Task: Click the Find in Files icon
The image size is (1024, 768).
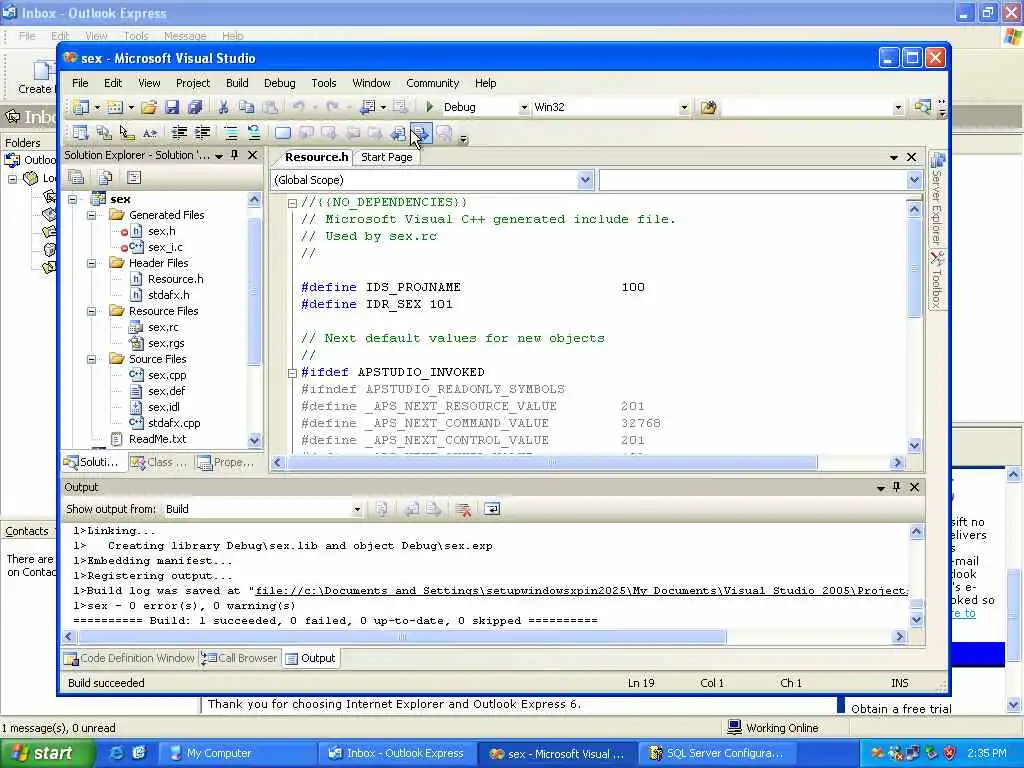Action: pos(709,107)
